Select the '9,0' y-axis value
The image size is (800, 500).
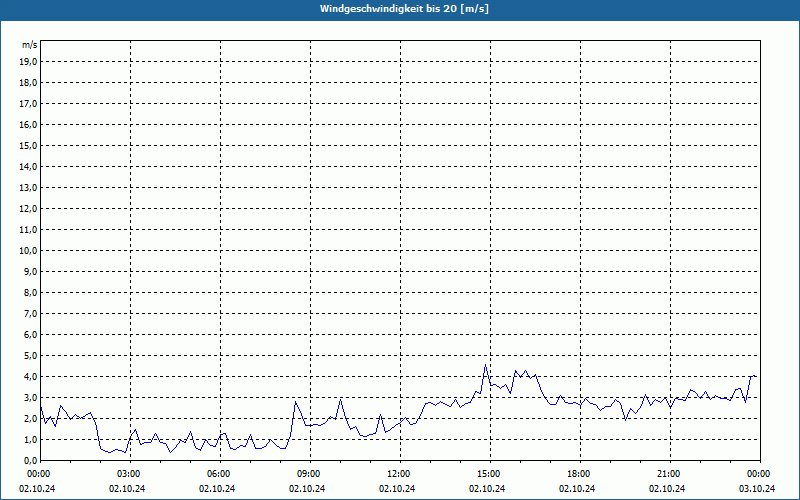click(x=30, y=271)
